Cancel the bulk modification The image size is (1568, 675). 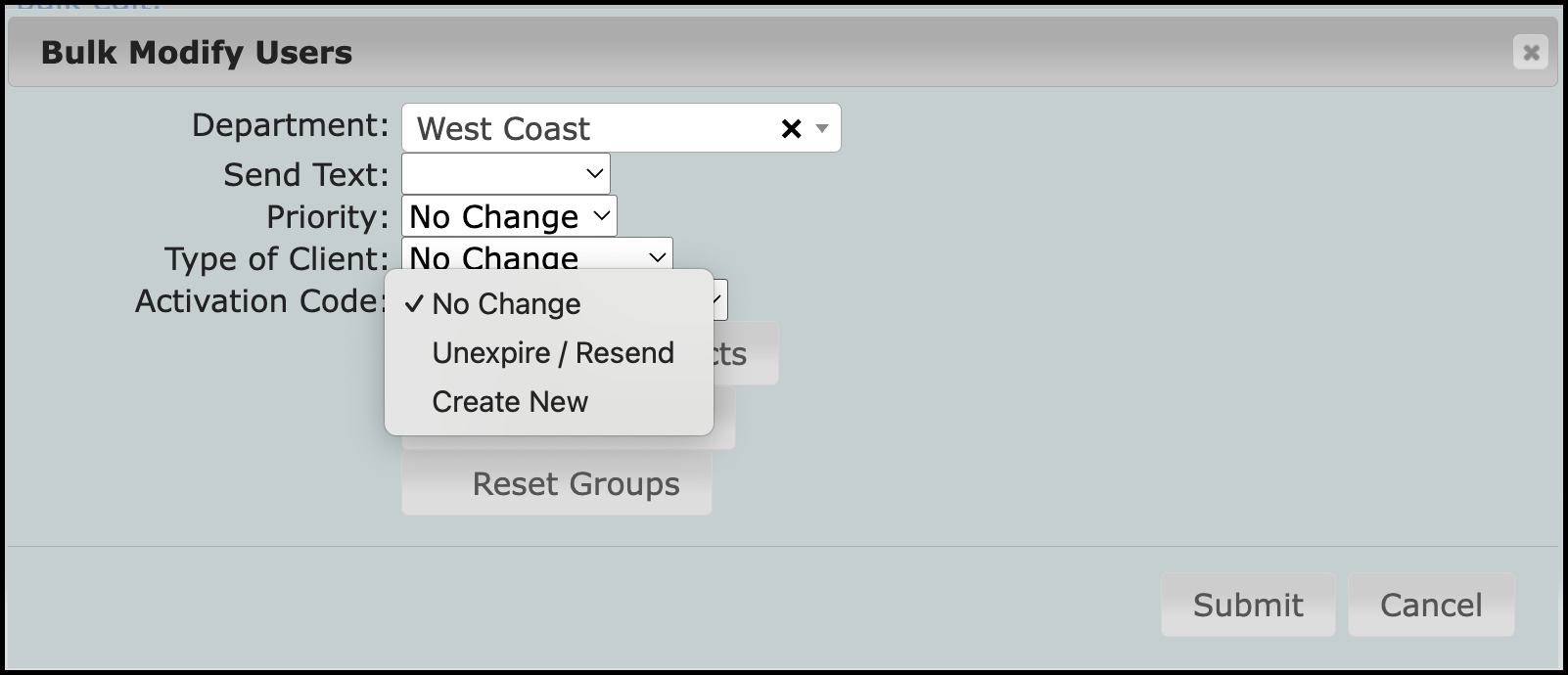tap(1431, 605)
